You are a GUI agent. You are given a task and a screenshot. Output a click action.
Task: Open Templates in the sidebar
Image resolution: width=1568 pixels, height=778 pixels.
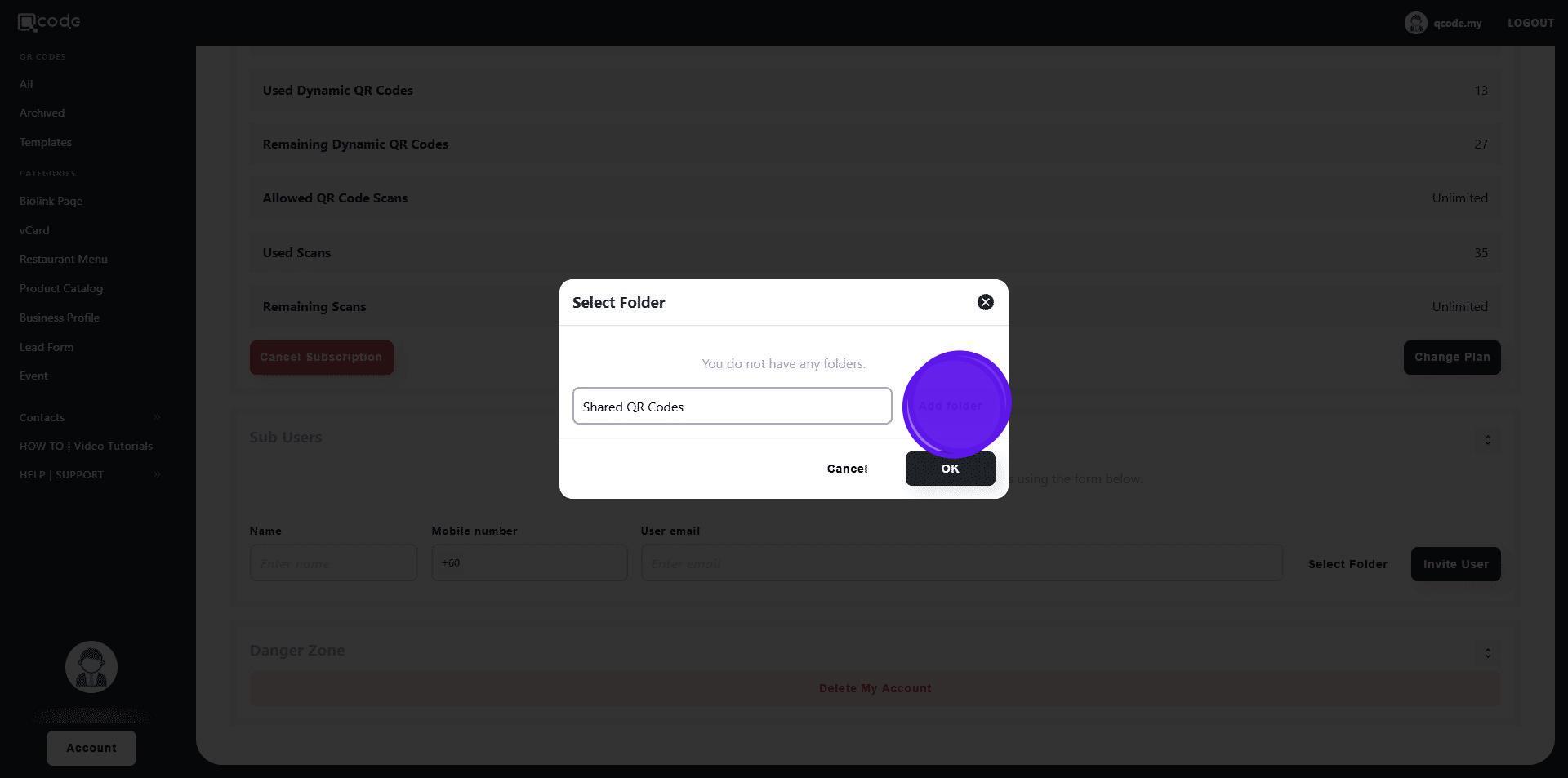coord(46,142)
